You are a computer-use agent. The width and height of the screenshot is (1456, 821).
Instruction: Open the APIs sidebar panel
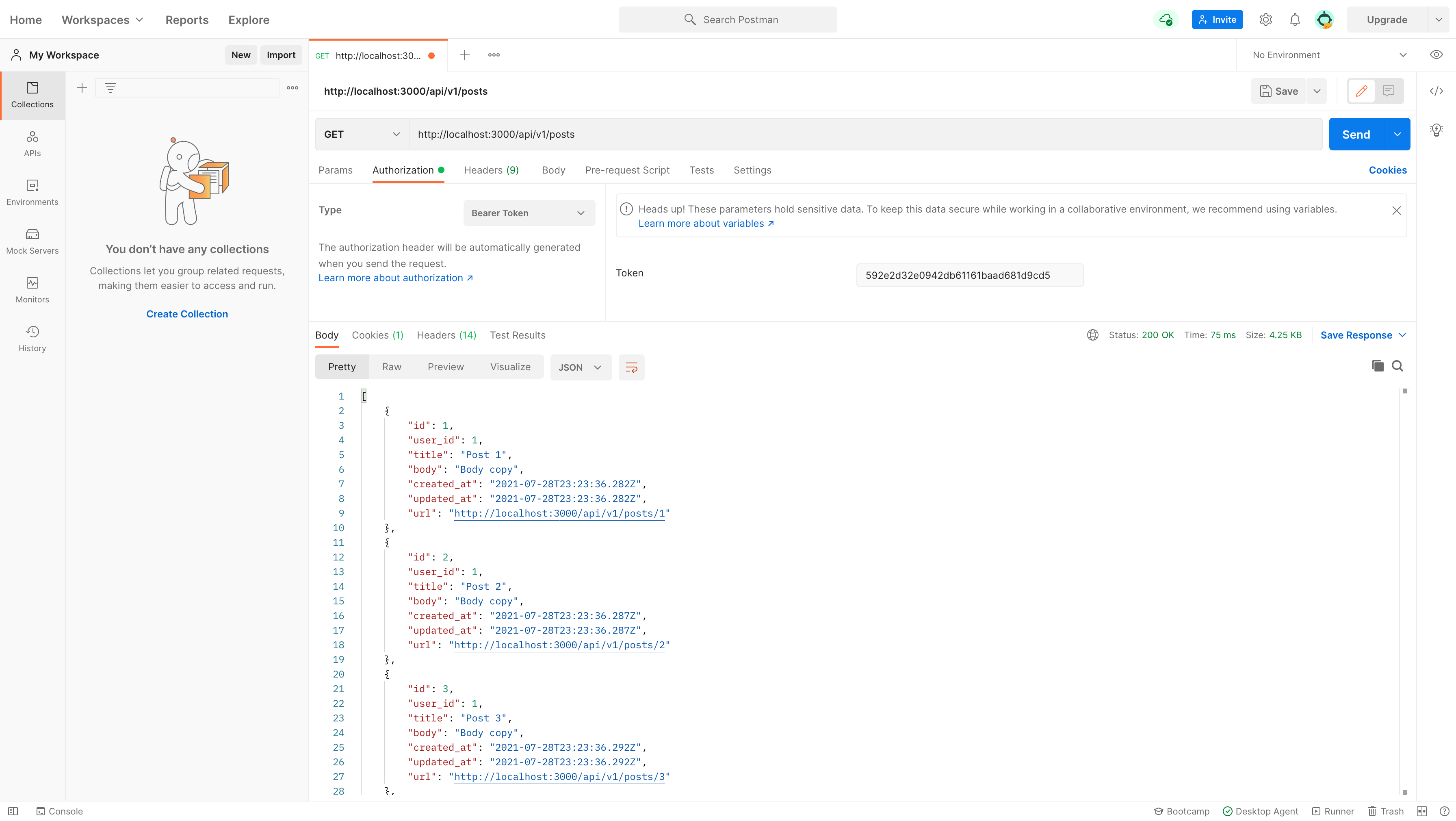tap(32, 144)
